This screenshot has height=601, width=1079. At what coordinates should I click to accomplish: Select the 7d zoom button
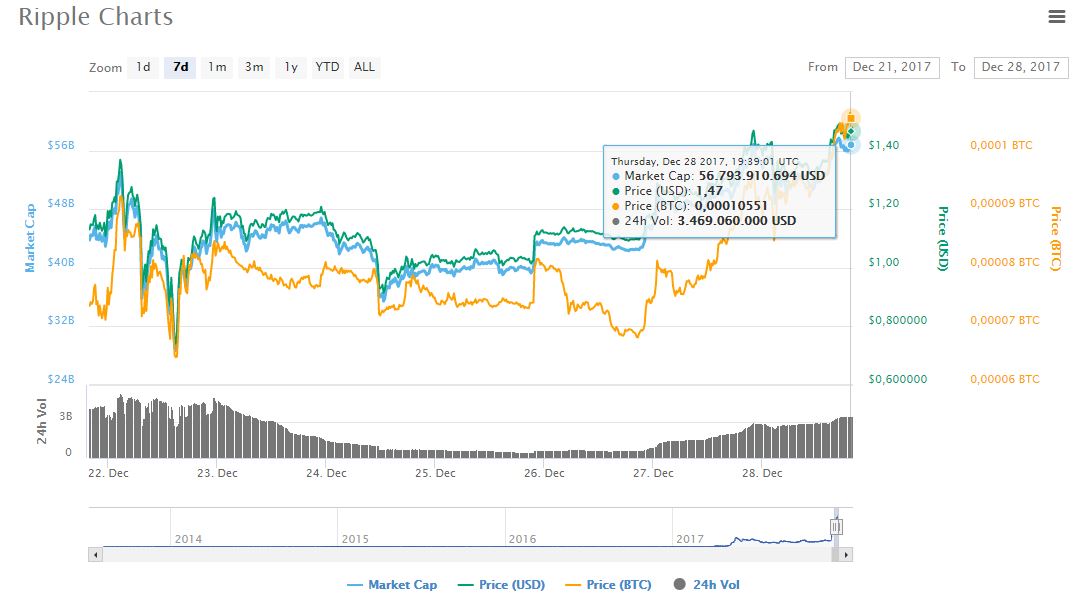(180, 67)
